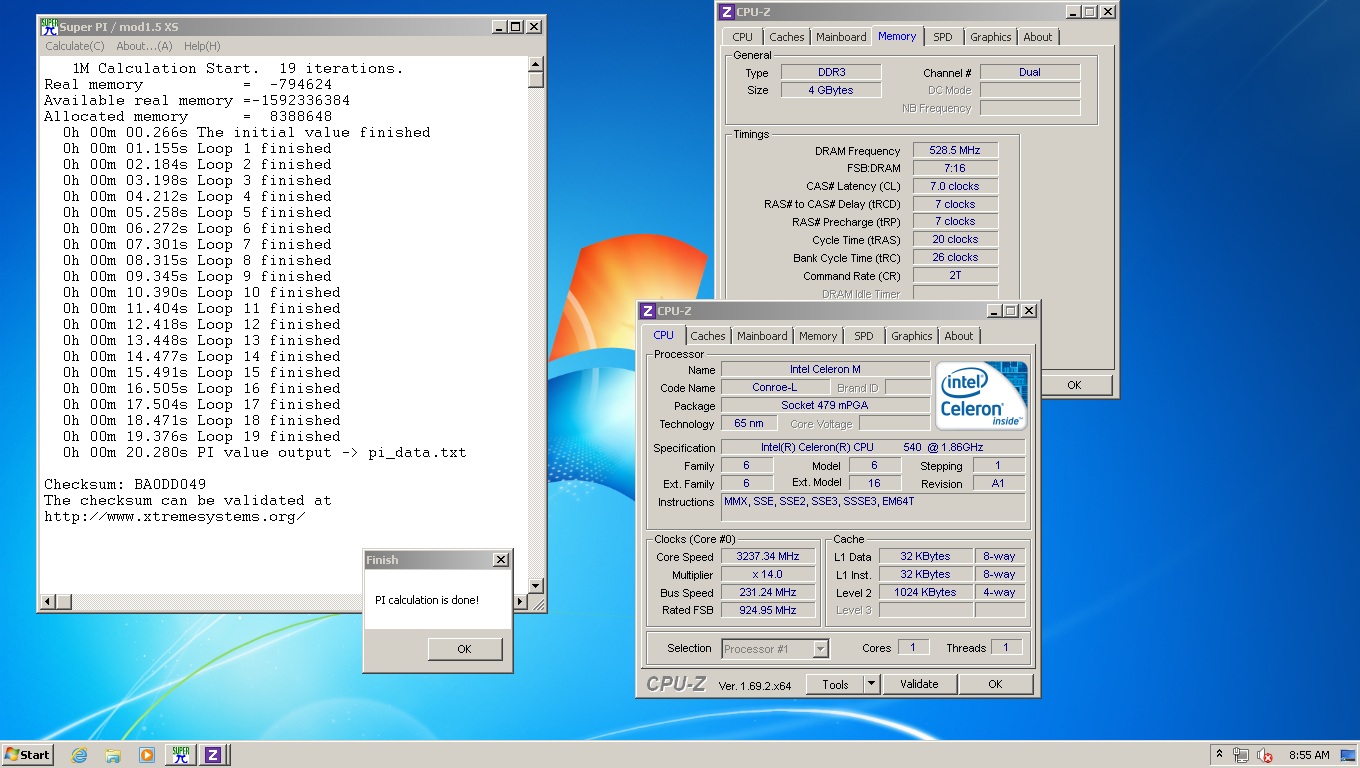Screen dimensions: 1360x768
Task: Click the memory Type DDR3 field
Action: (831, 72)
